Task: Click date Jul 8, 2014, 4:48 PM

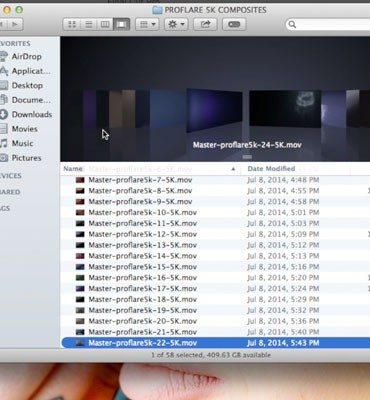Action: [x=283, y=180]
